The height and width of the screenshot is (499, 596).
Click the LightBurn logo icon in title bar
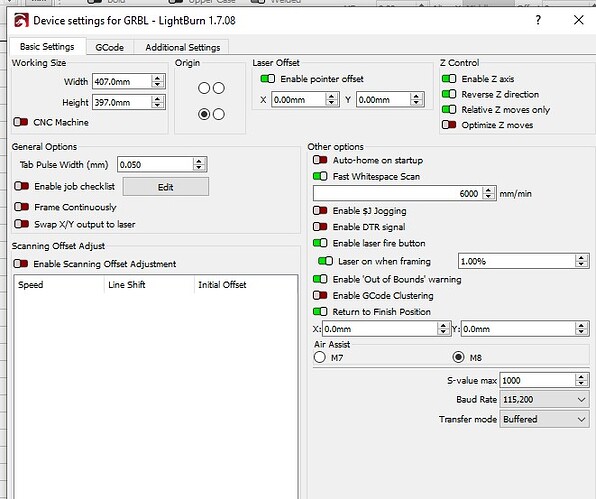click(x=21, y=20)
